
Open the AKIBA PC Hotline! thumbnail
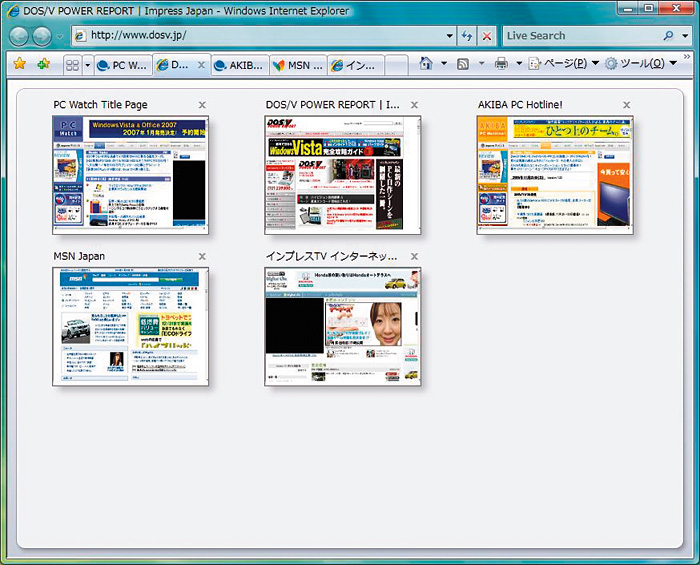tap(554, 175)
